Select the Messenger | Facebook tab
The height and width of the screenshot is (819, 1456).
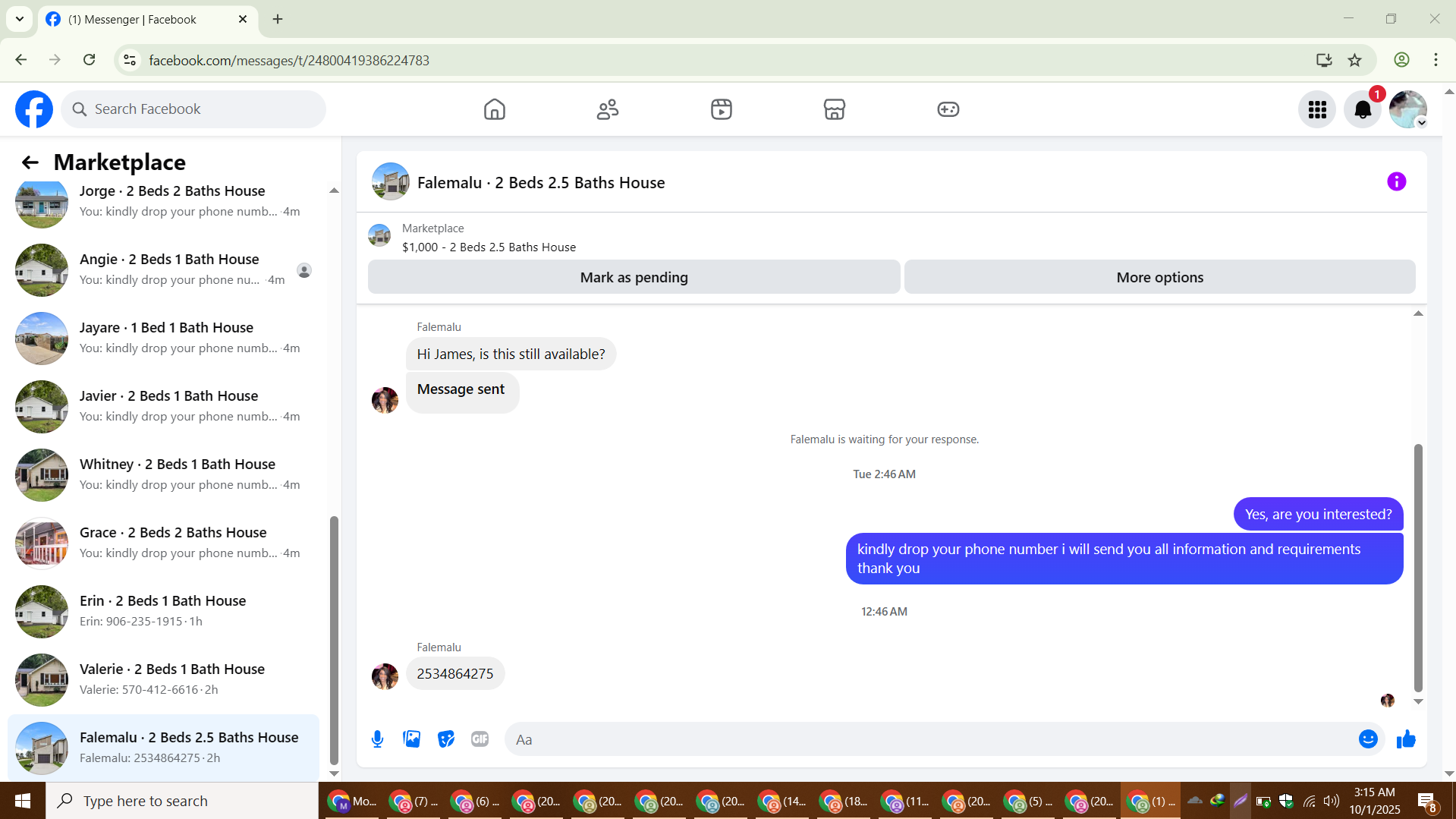tap(148, 20)
